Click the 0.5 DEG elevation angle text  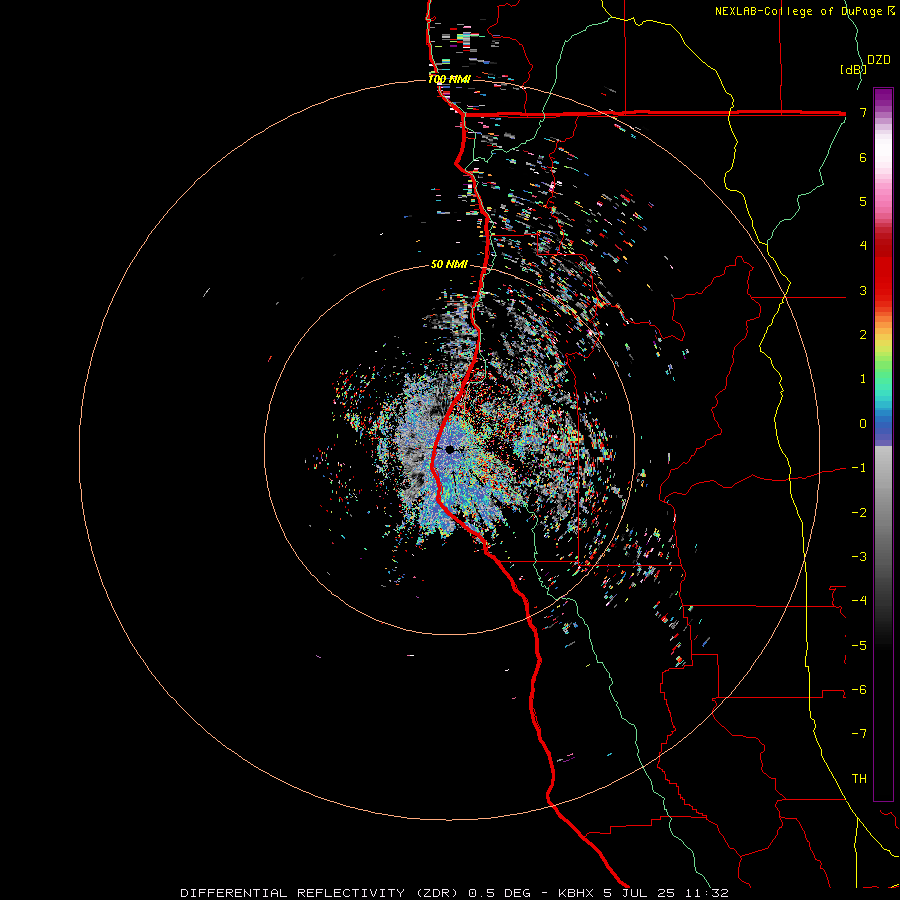(499, 893)
